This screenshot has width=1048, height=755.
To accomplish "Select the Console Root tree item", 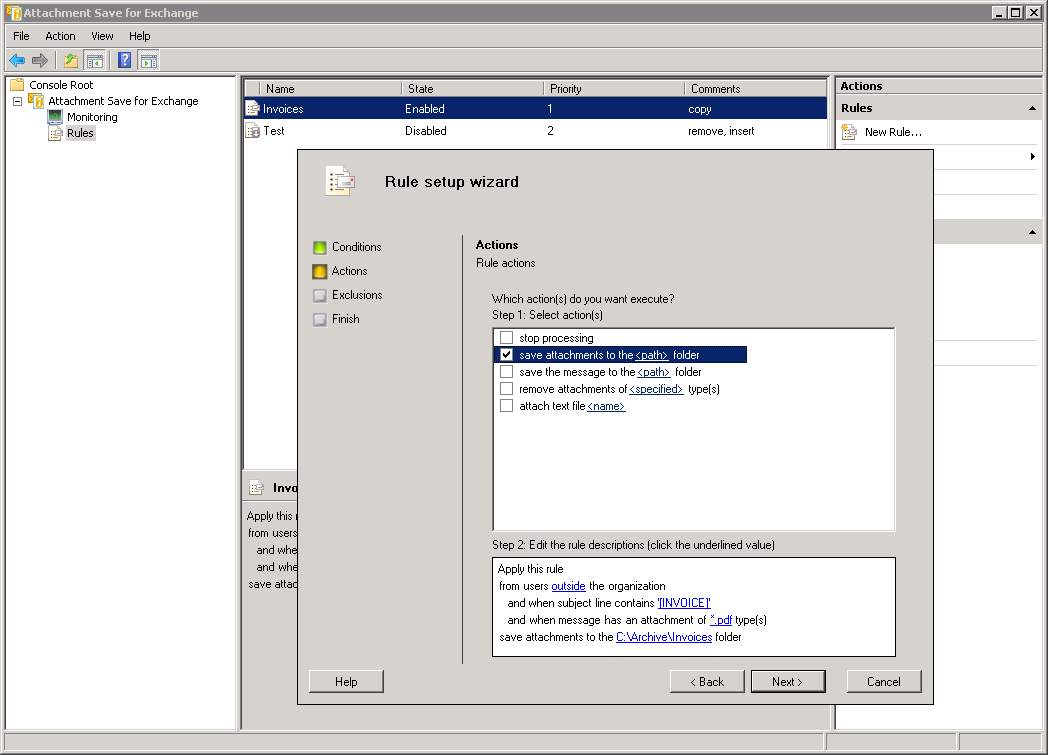I will (x=61, y=85).
